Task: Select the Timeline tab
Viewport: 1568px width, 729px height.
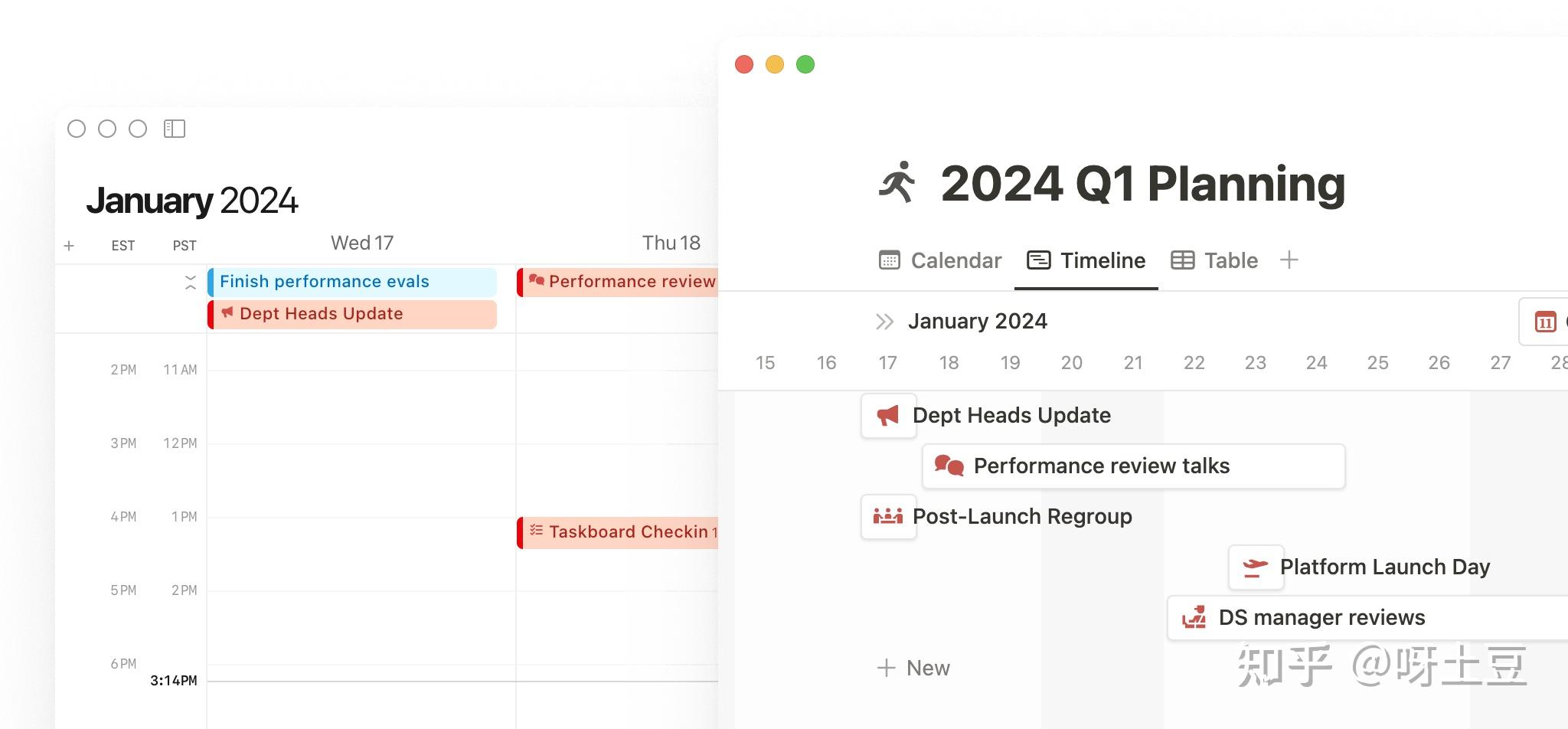Action: click(x=1085, y=260)
